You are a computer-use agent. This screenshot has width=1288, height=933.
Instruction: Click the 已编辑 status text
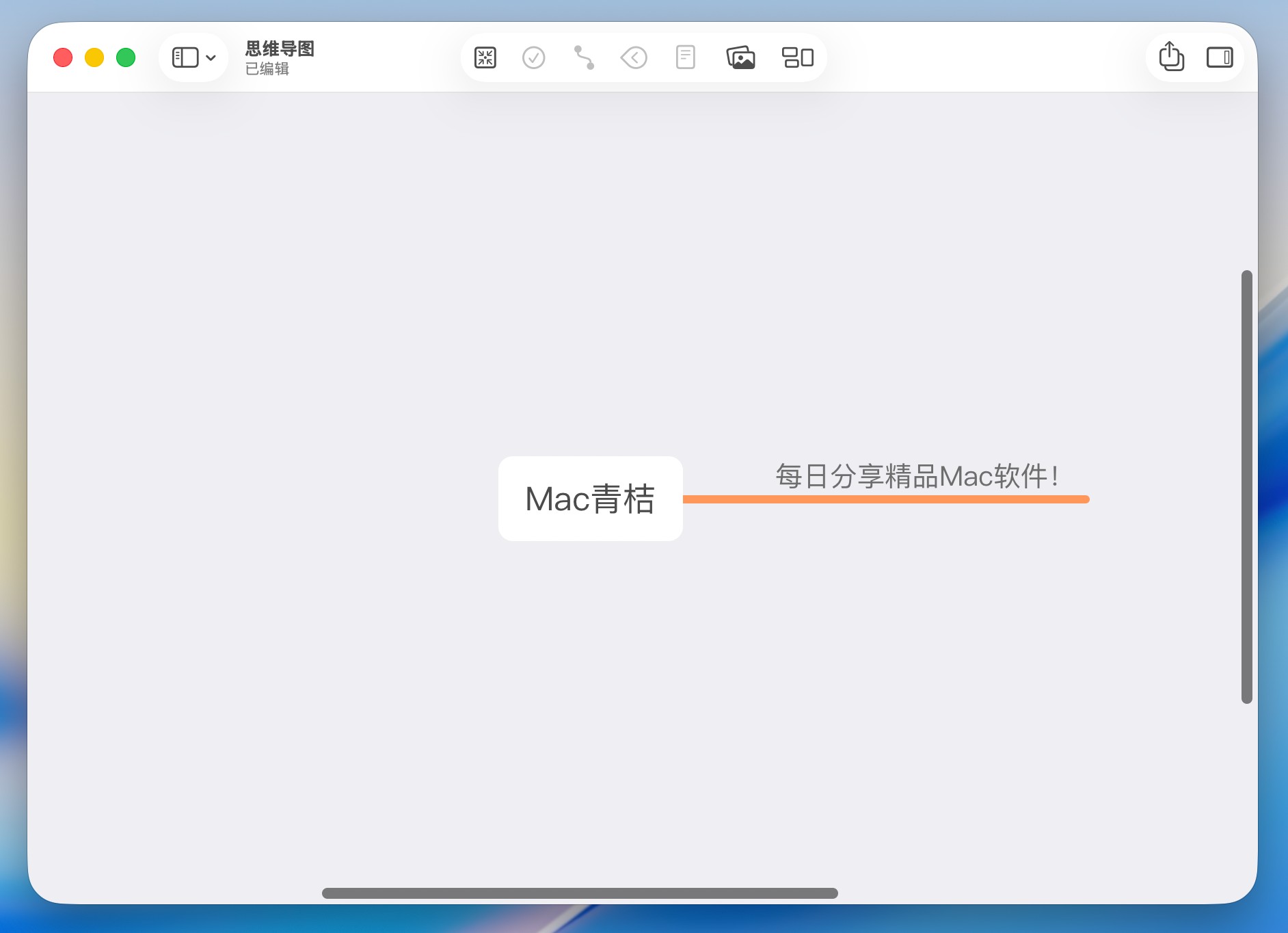pos(267,69)
